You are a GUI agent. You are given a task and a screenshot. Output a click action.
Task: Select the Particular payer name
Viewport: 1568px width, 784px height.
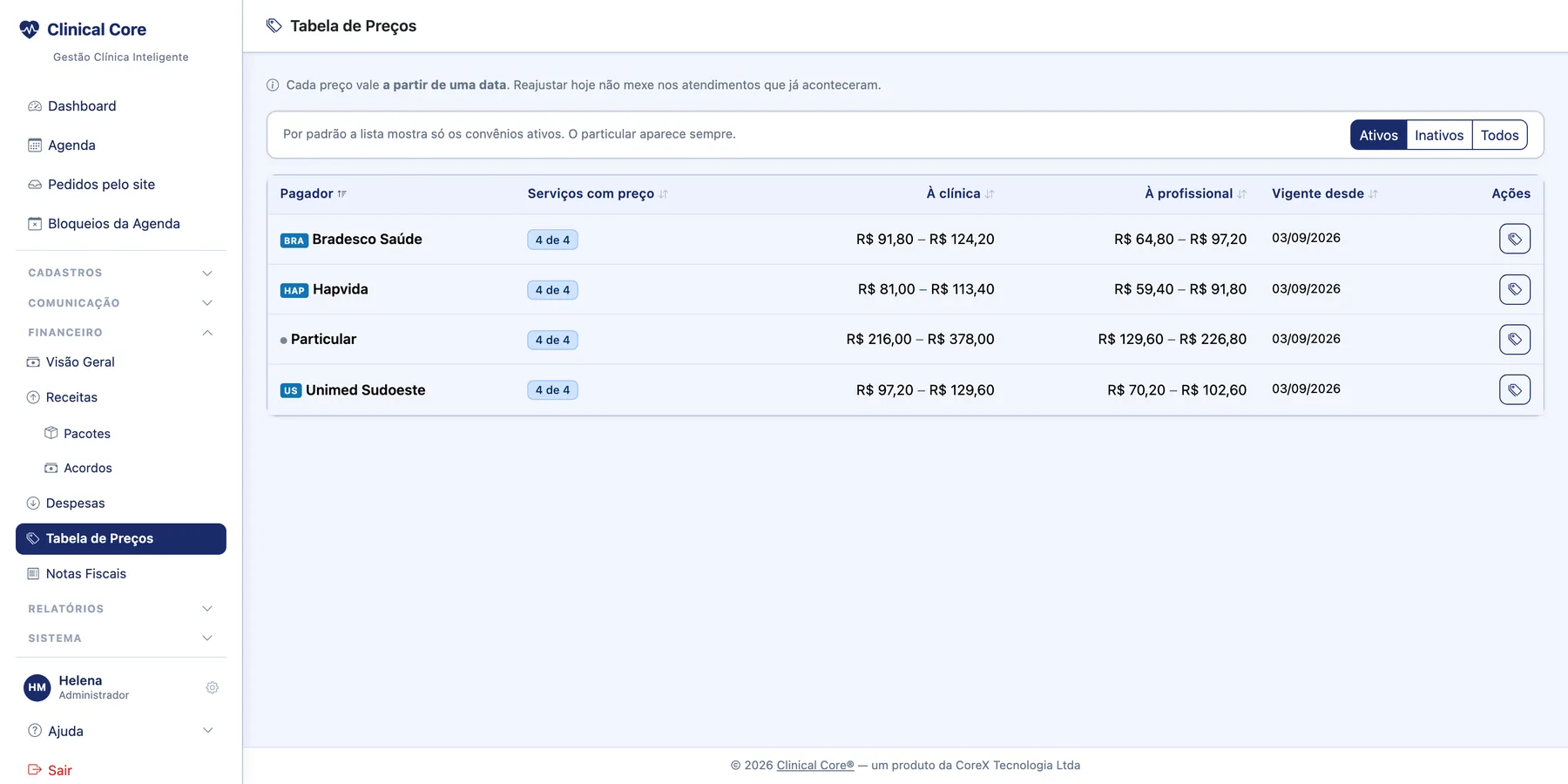coord(323,340)
